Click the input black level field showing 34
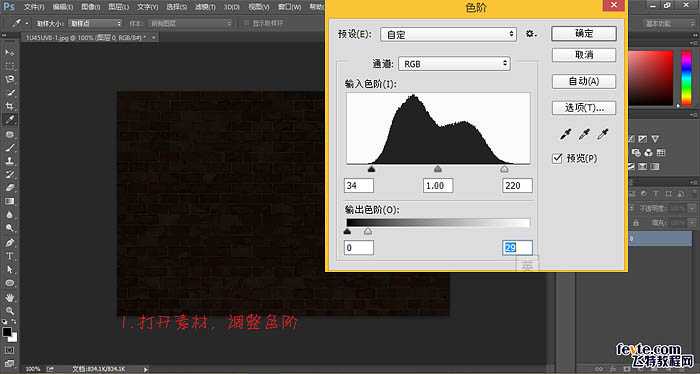700x374 pixels. click(359, 186)
